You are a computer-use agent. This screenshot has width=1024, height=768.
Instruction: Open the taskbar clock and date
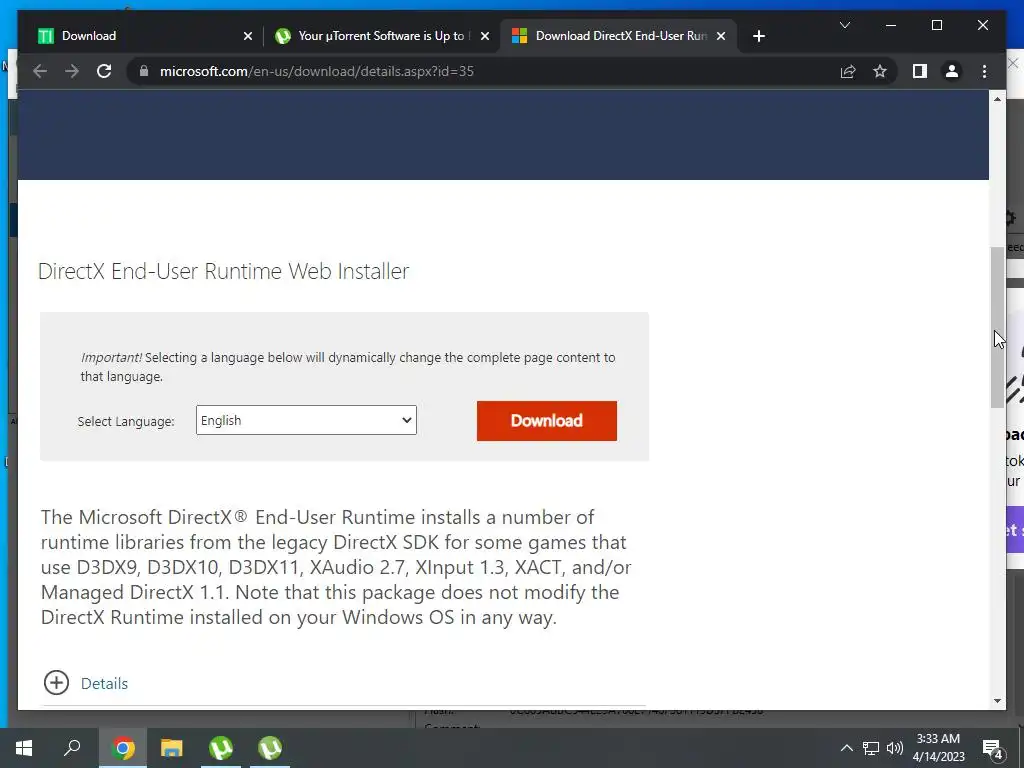coord(938,748)
